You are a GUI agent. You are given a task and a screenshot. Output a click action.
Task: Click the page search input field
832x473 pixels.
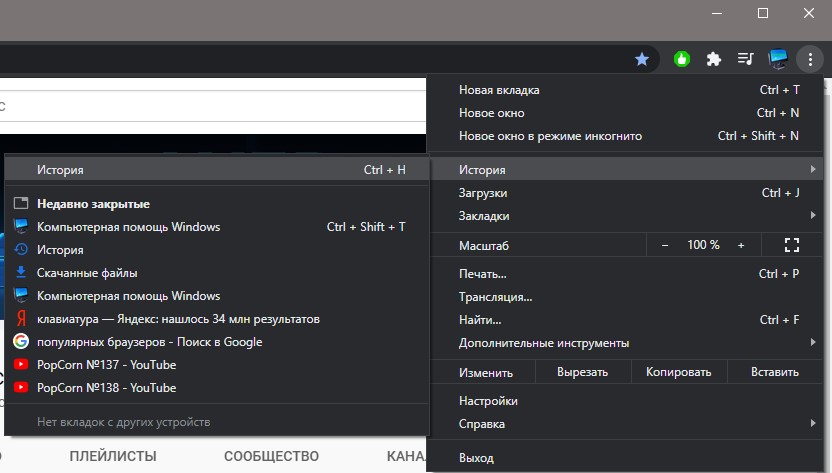(212, 106)
